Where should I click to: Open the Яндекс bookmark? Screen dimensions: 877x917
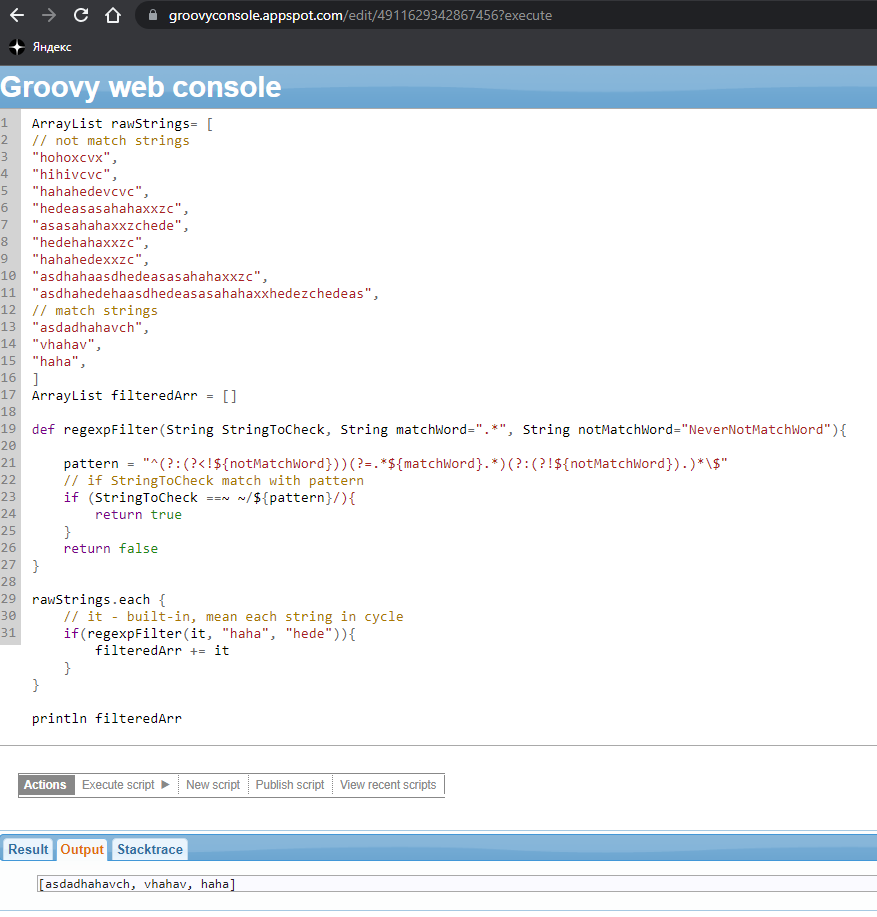pyautogui.click(x=40, y=47)
